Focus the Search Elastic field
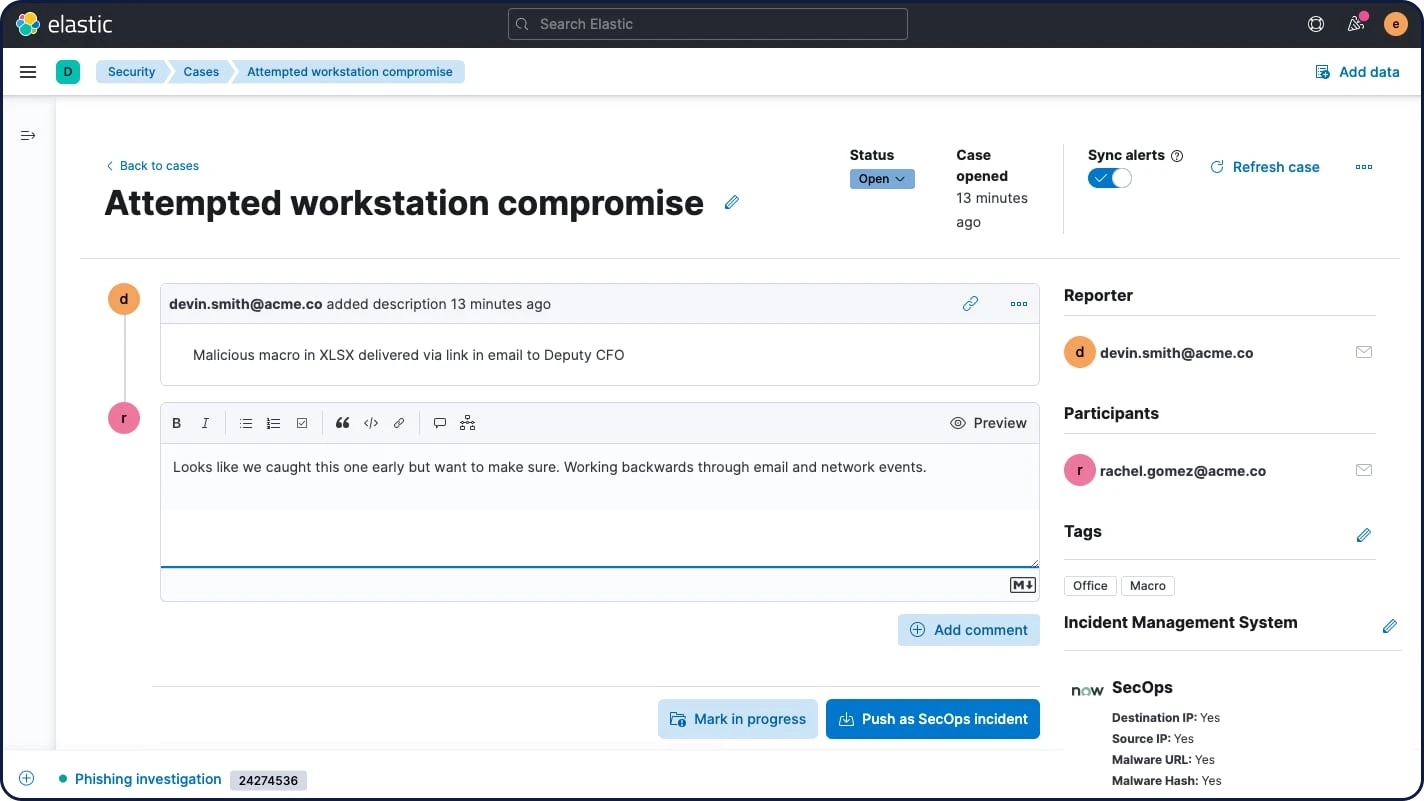 coord(708,24)
